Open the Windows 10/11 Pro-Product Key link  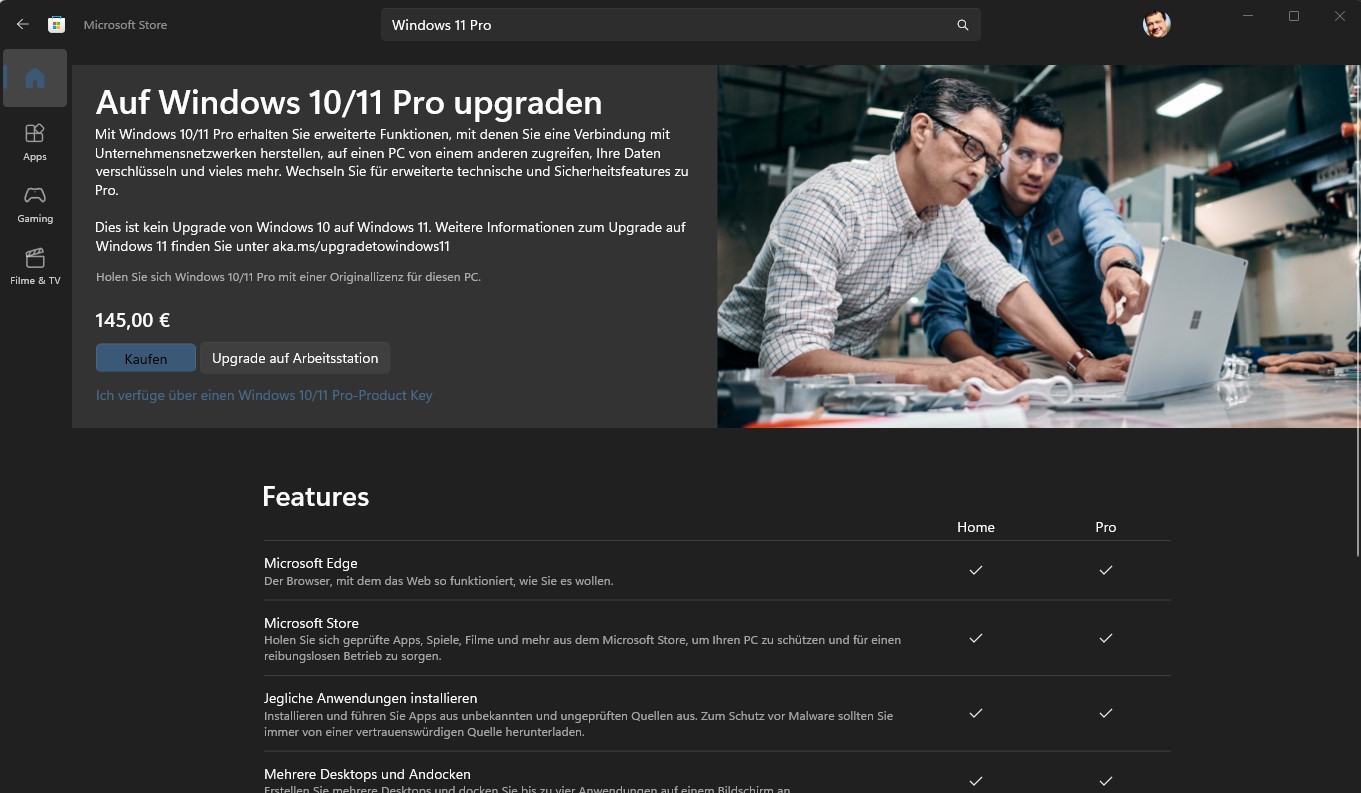coord(264,395)
